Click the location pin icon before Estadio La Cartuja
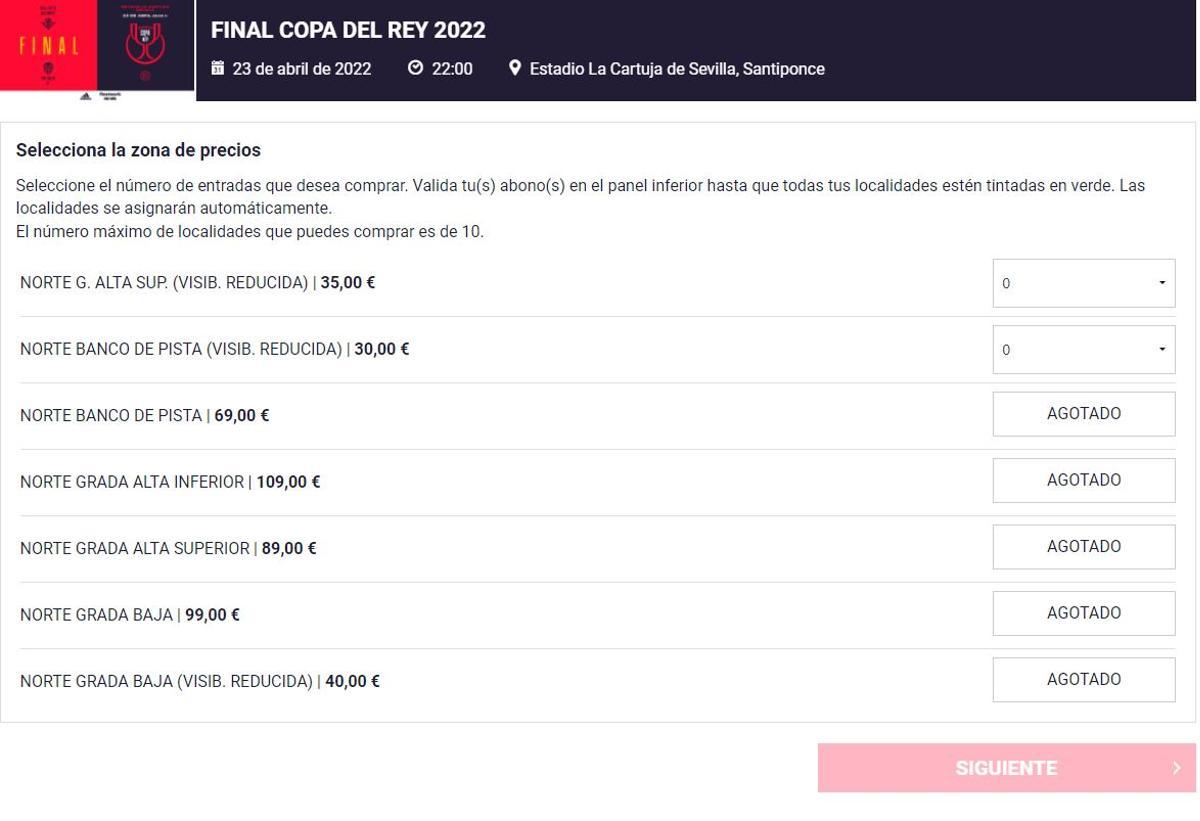Viewport: 1200px width, 821px height. [515, 68]
